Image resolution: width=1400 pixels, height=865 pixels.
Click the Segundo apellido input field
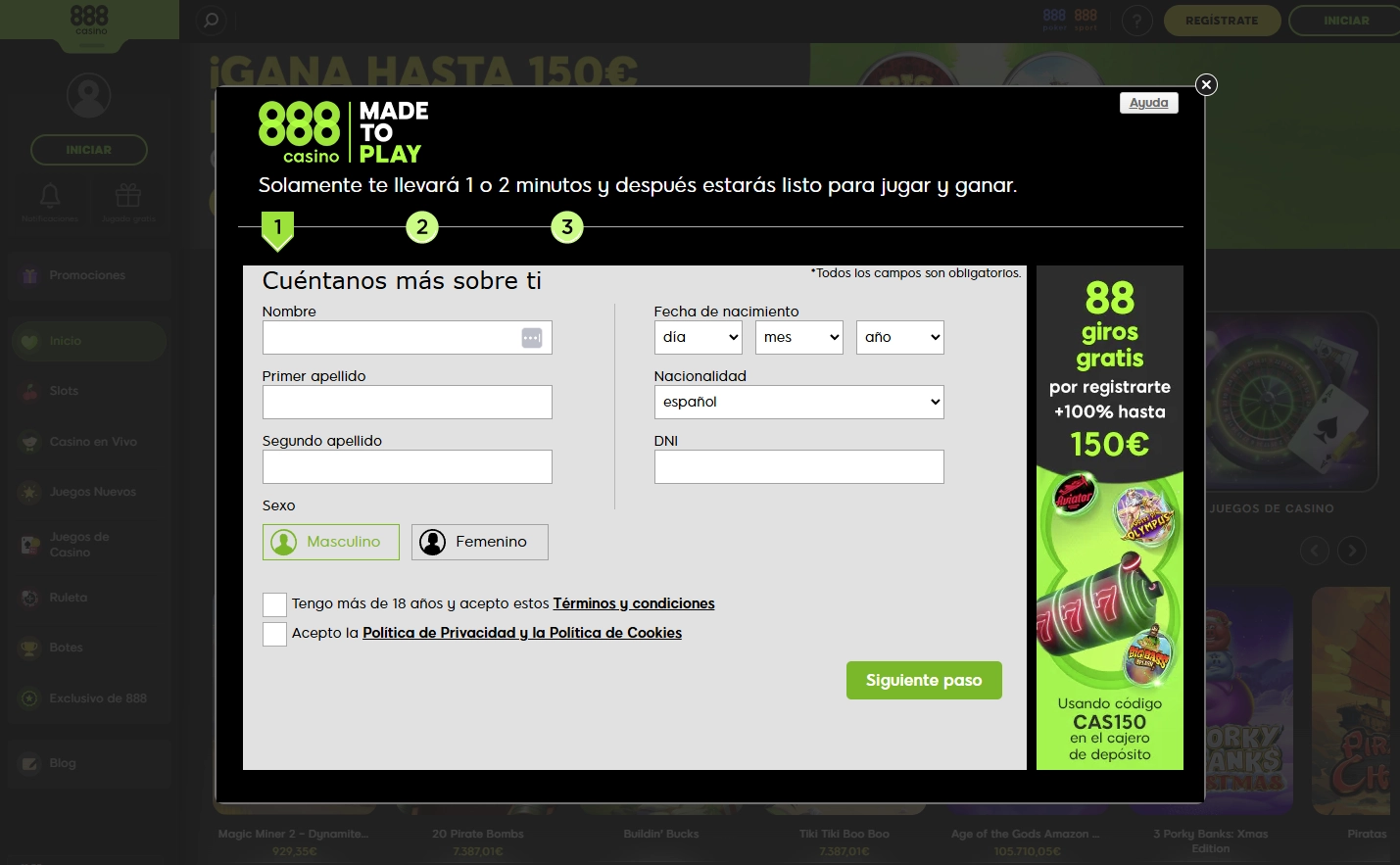click(408, 467)
